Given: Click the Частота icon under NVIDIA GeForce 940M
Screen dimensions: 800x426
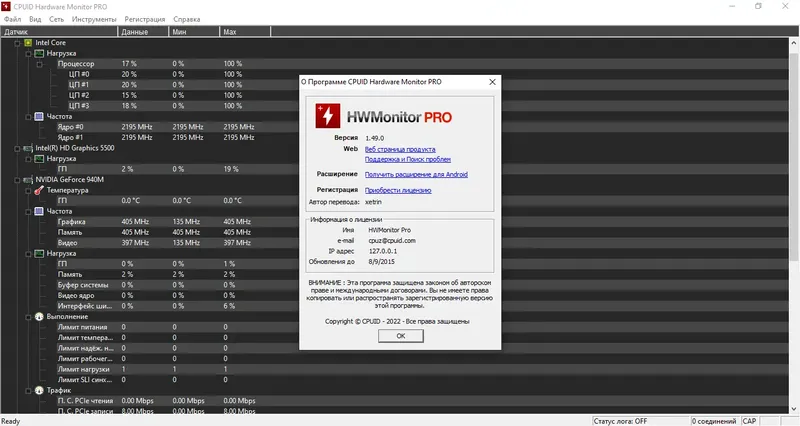Looking at the screenshot, I should (39, 211).
